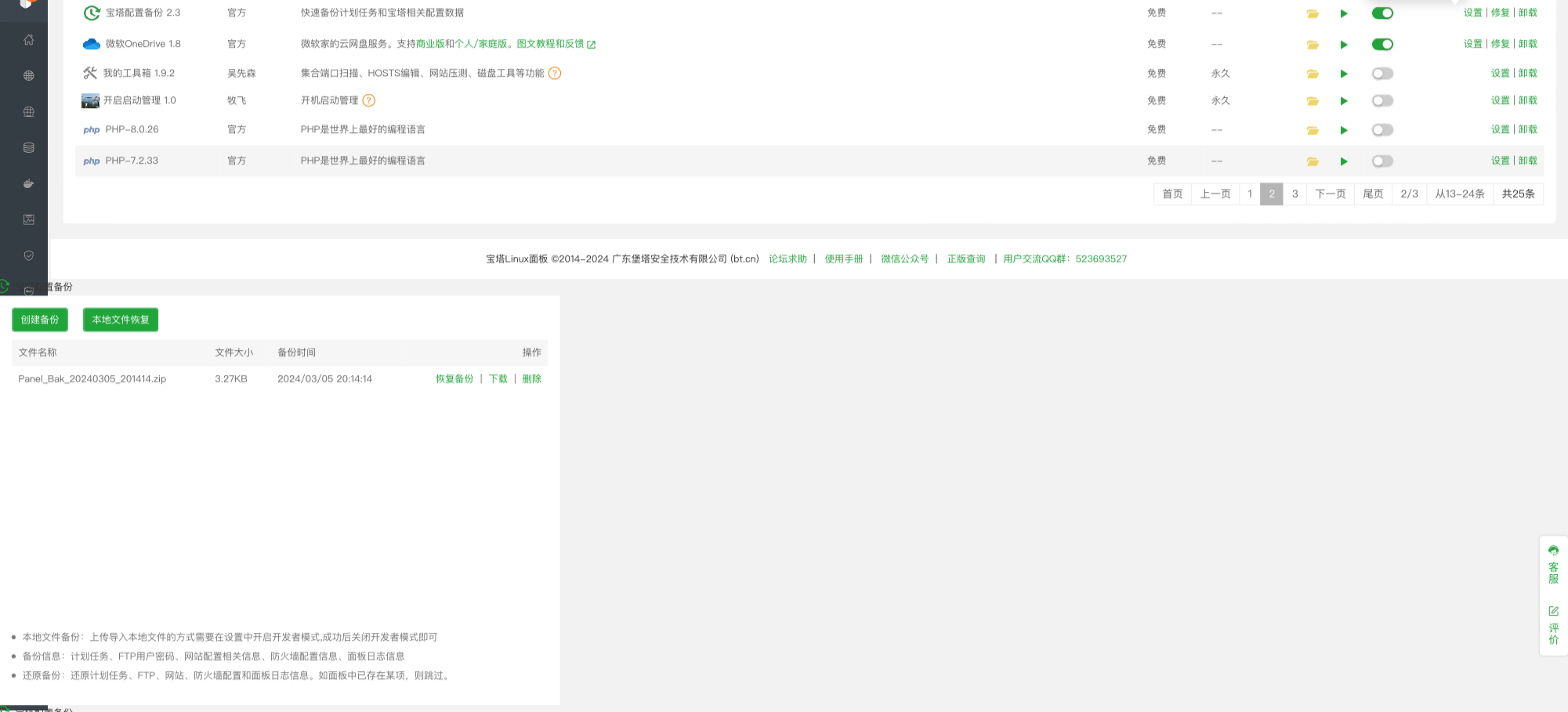This screenshot has height=712, width=1568.
Task: Open the 评价 feedback widget
Action: 1553,625
